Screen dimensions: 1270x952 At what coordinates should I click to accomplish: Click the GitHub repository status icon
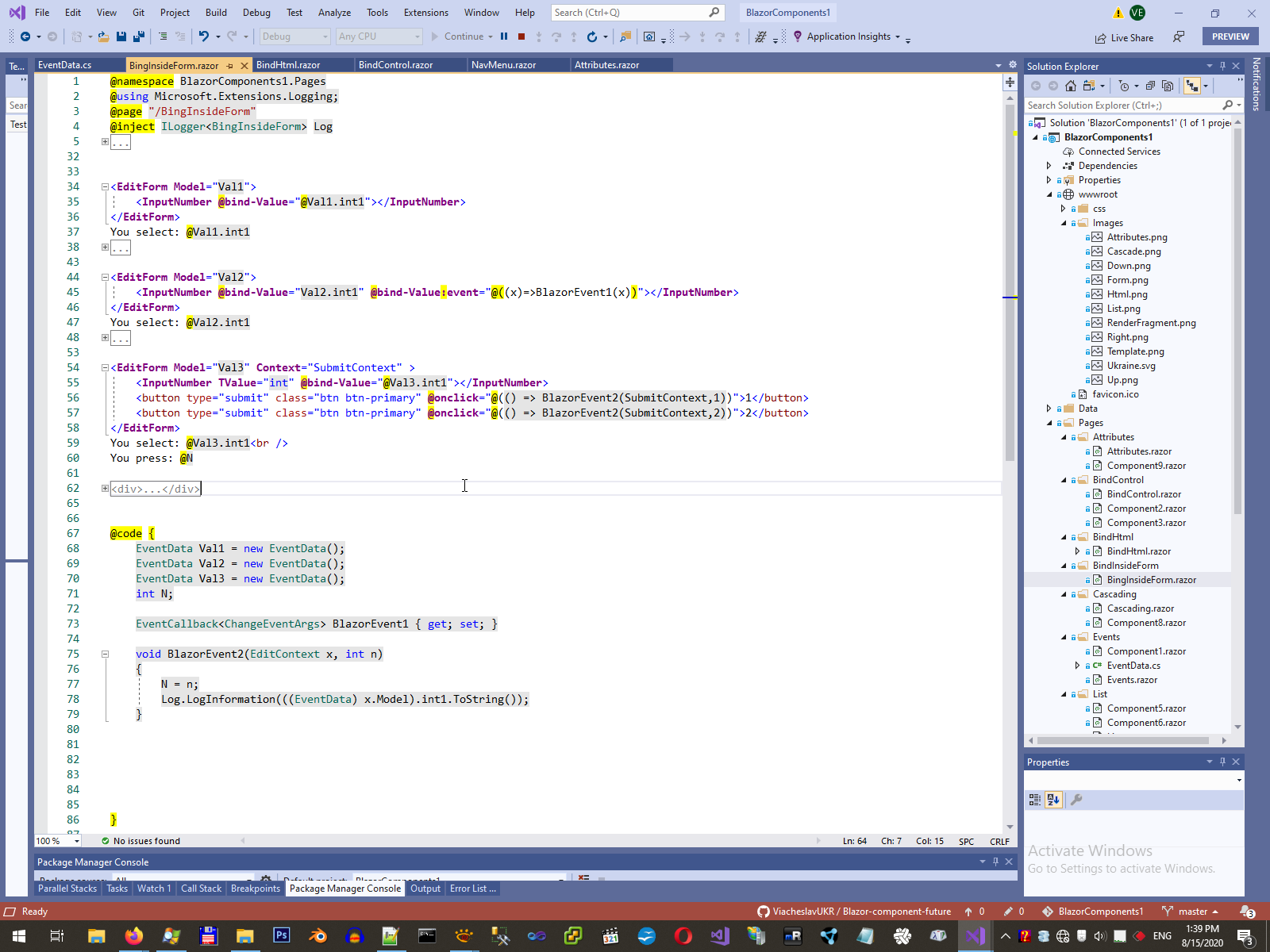click(764, 912)
